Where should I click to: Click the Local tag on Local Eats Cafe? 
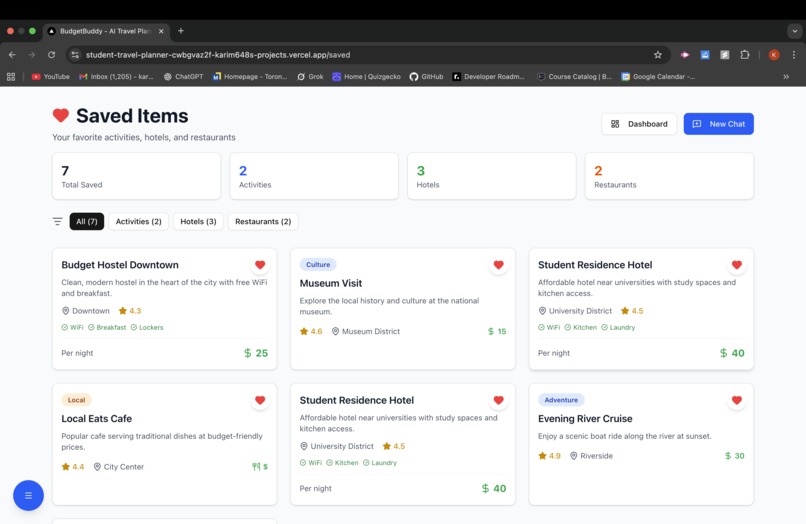(77, 400)
